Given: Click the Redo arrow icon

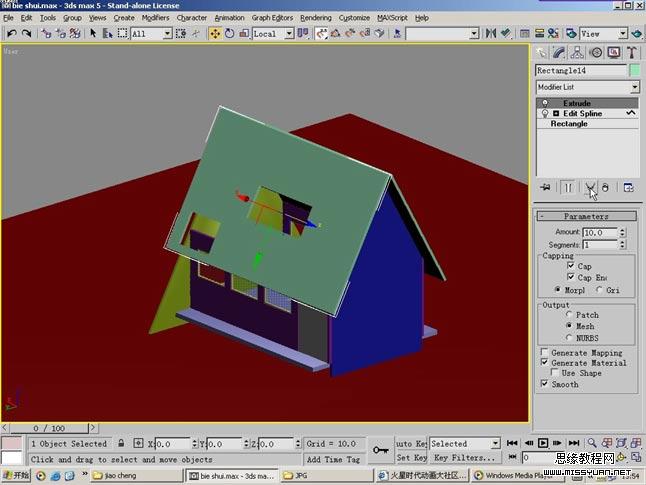Looking at the screenshot, I should pos(26,33).
